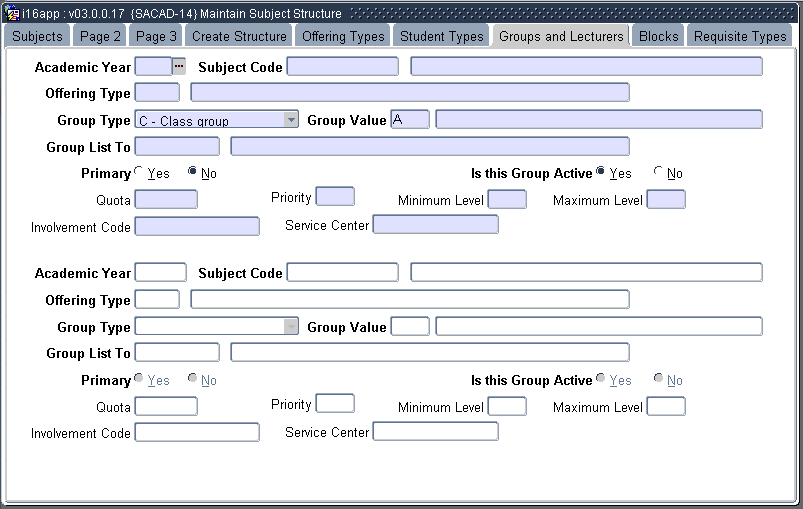Click the Subject Code field in first record
Viewport: 803px width, 509px height.
tap(342, 67)
